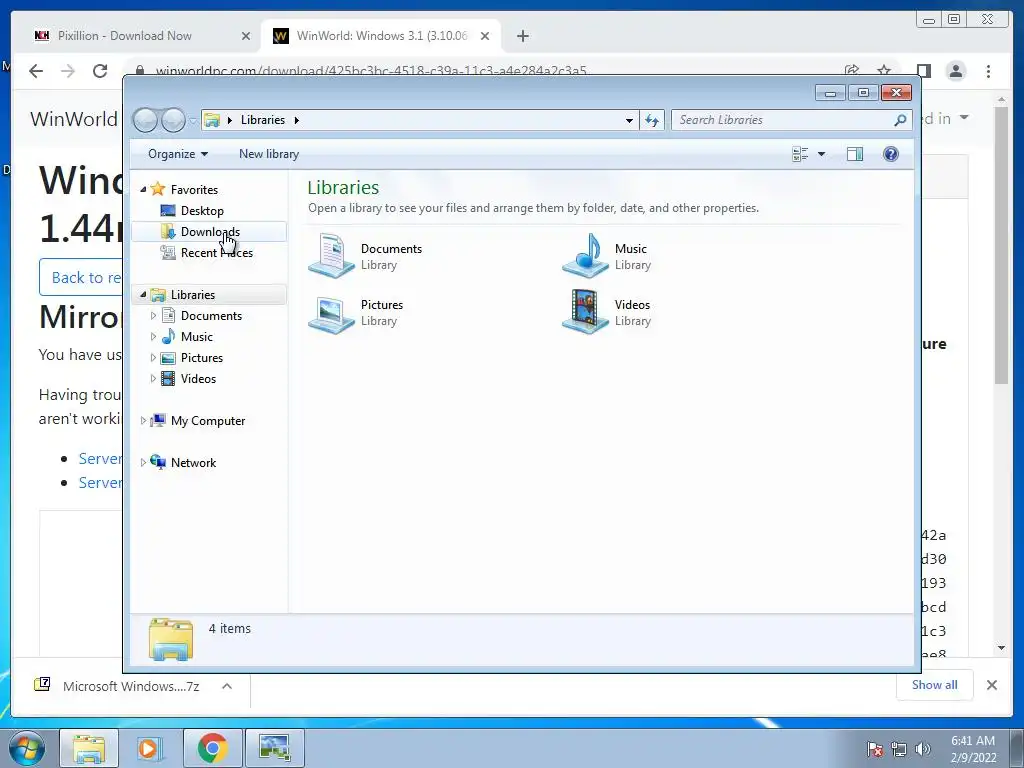Click the refresh address bar icon
Screen dimensions: 1024x768
click(x=652, y=120)
